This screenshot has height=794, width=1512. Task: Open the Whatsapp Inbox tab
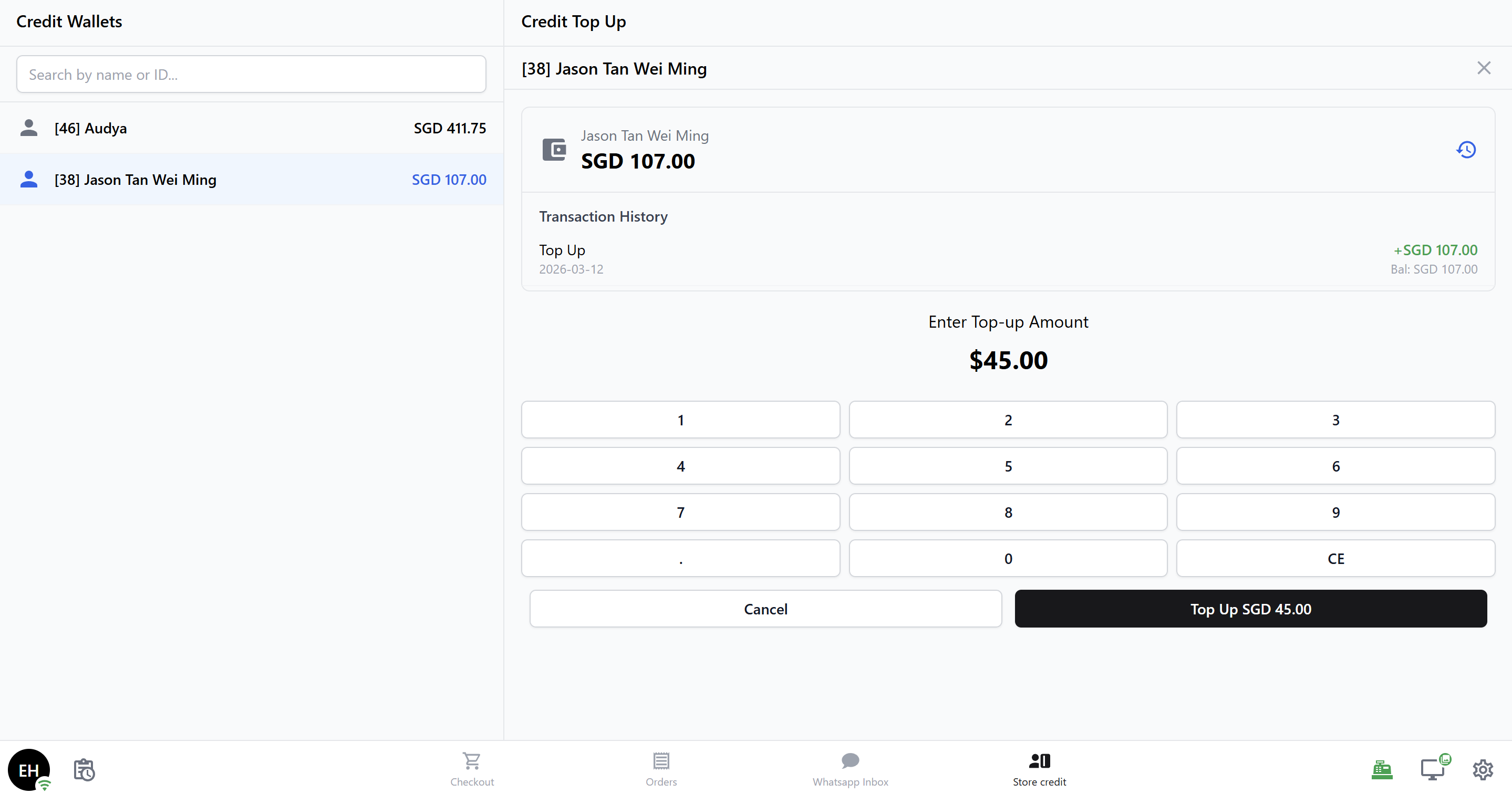click(x=850, y=769)
